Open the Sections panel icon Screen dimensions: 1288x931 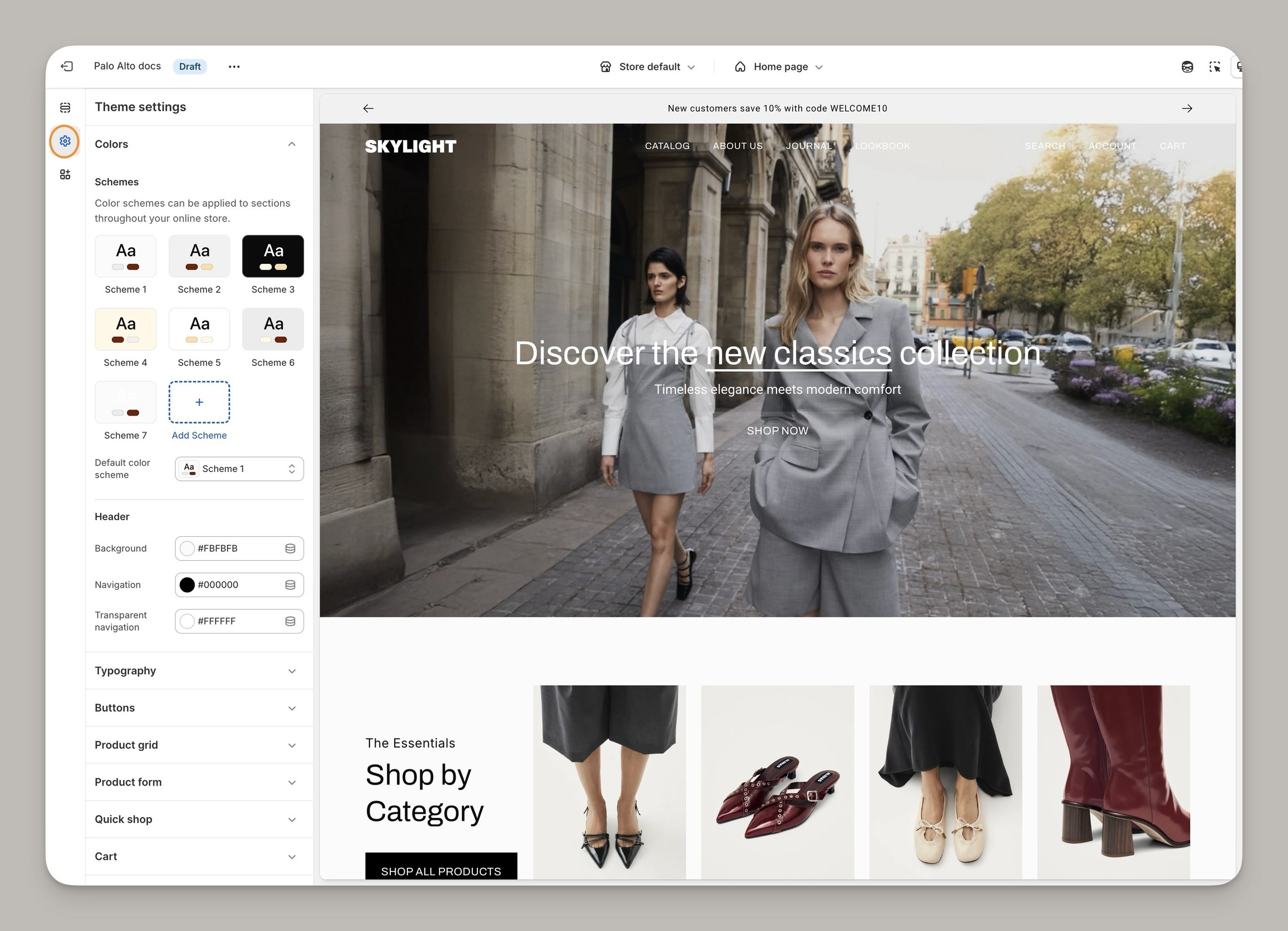tap(65, 107)
